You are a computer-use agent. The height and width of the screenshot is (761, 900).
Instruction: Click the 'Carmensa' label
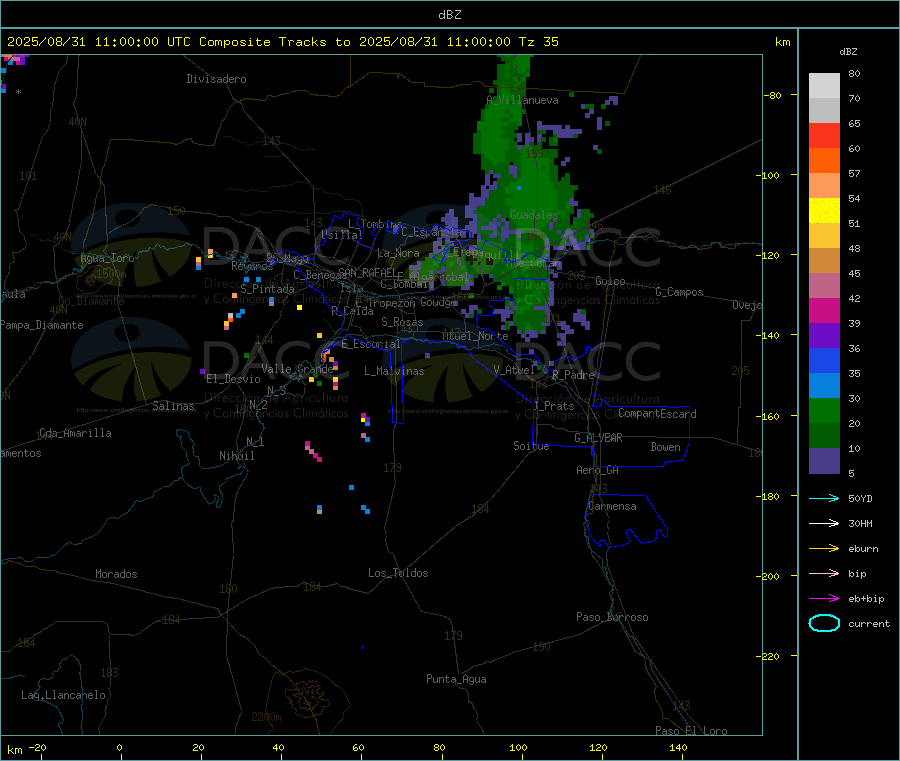click(x=612, y=507)
